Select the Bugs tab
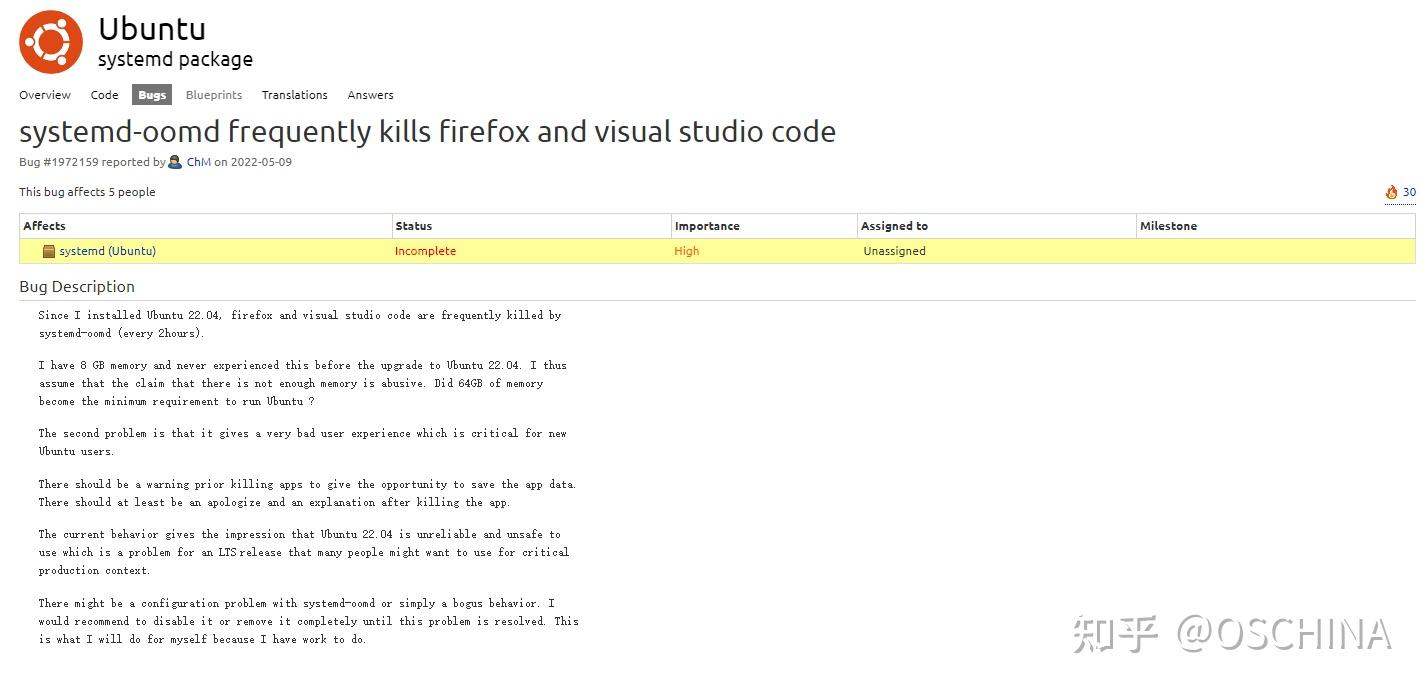This screenshot has height=692, width=1427. 152,95
